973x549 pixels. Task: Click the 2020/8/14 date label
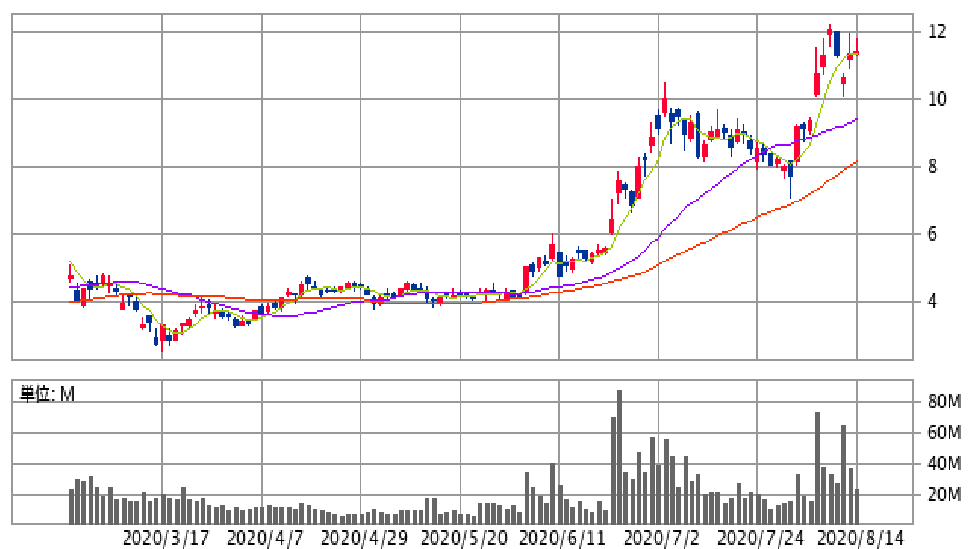point(860,537)
